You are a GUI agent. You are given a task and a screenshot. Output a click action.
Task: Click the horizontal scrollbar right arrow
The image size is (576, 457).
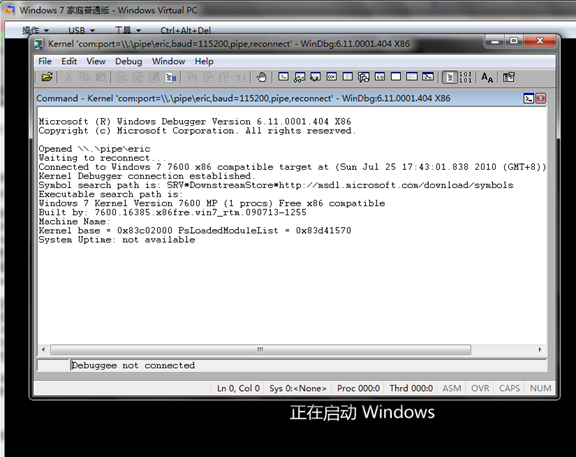(540, 349)
